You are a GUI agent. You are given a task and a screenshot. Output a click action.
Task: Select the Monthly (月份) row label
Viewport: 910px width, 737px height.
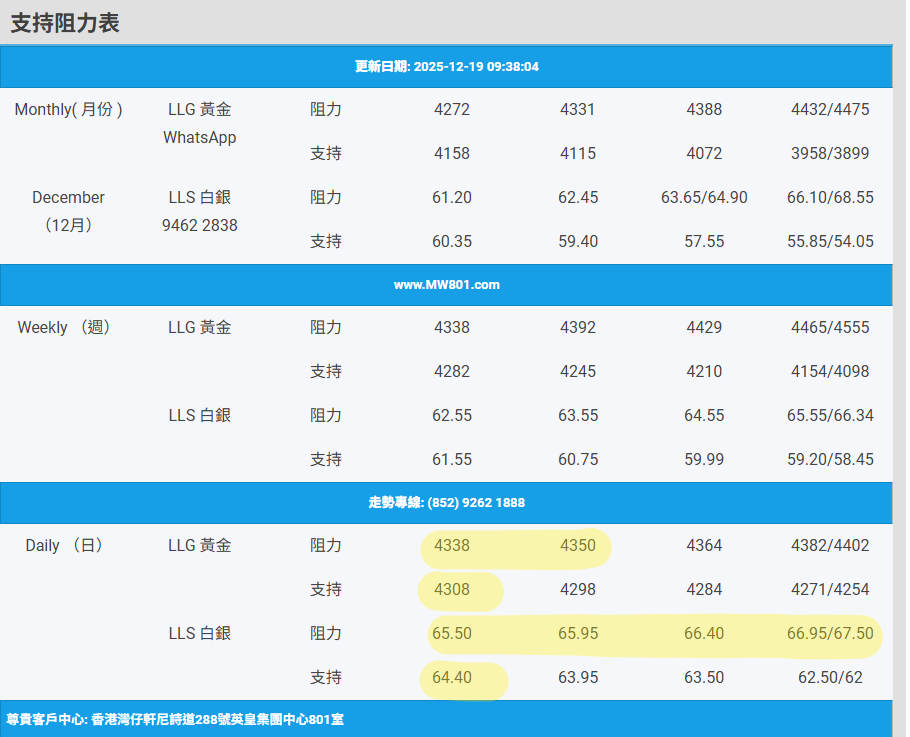(68, 110)
